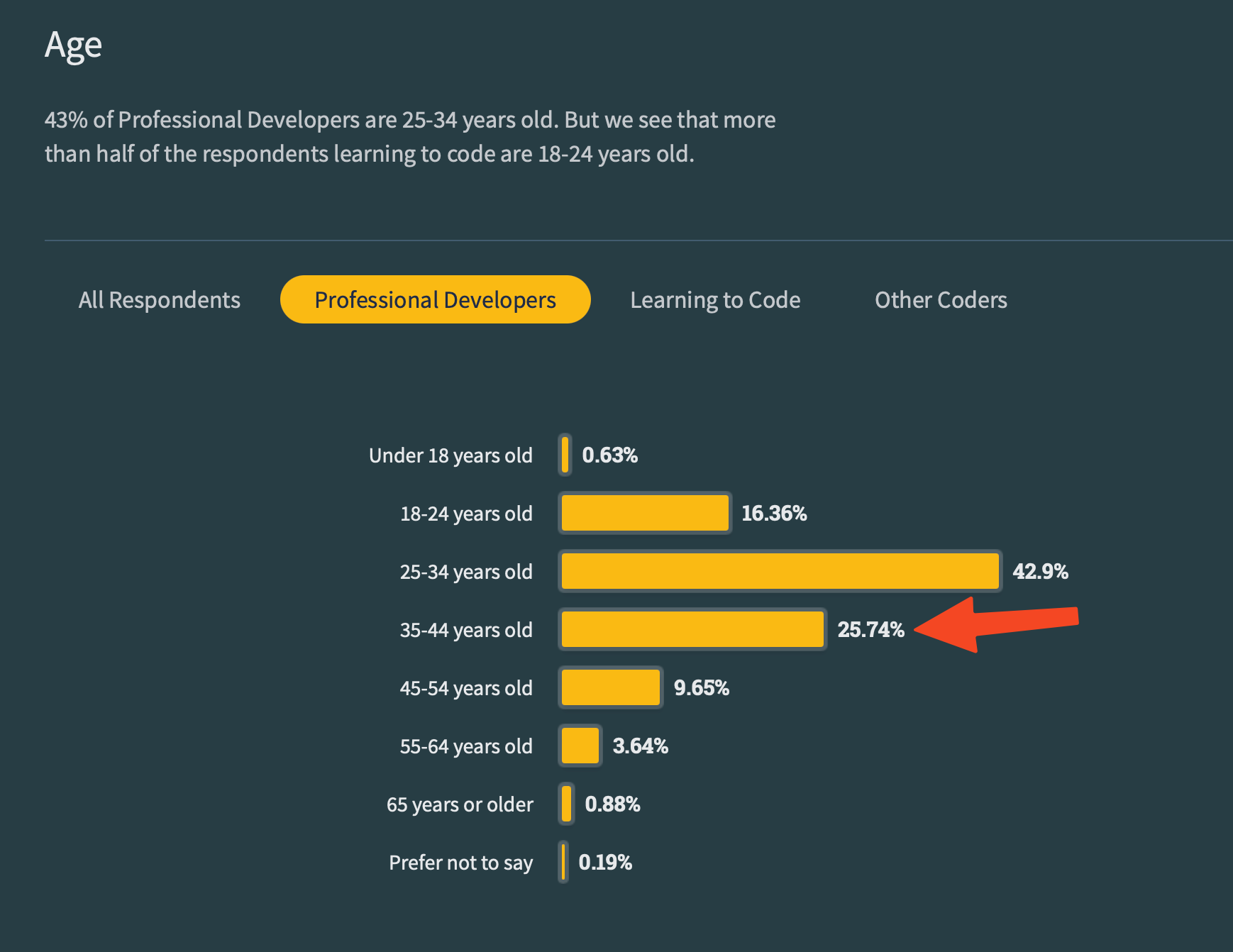1233x952 pixels.
Task: Click the 25.74% value label
Action: click(870, 630)
